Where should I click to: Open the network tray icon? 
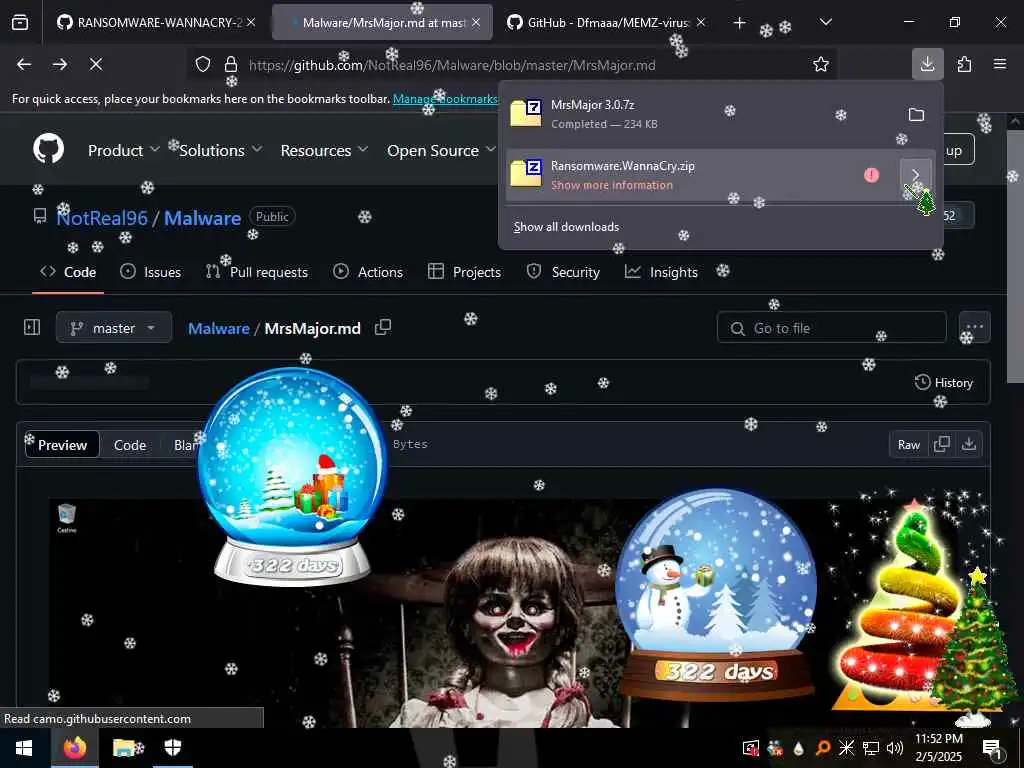click(x=871, y=748)
